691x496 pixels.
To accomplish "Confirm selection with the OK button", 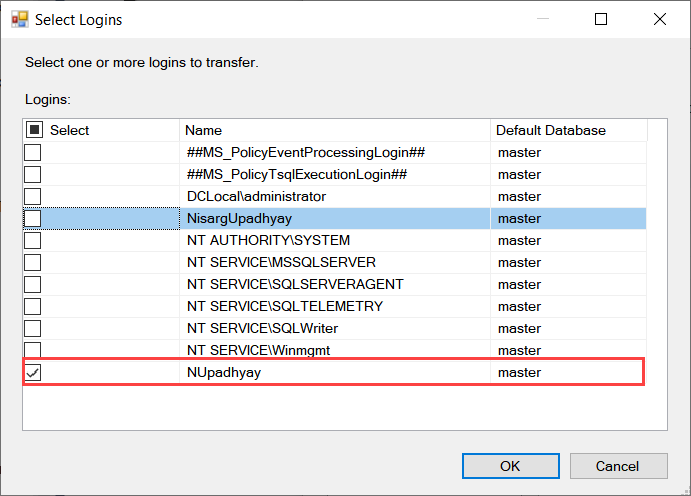I will tap(510, 466).
